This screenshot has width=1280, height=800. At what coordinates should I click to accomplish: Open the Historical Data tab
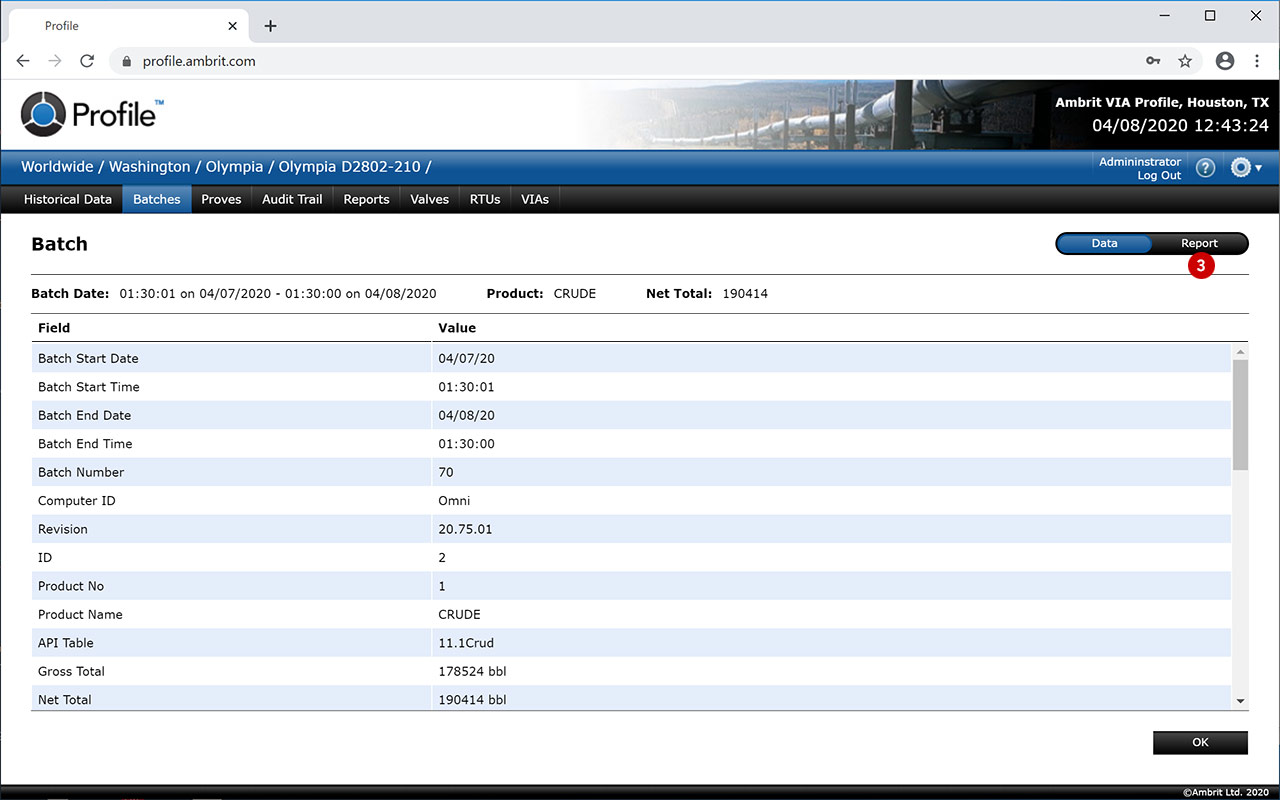click(x=68, y=199)
